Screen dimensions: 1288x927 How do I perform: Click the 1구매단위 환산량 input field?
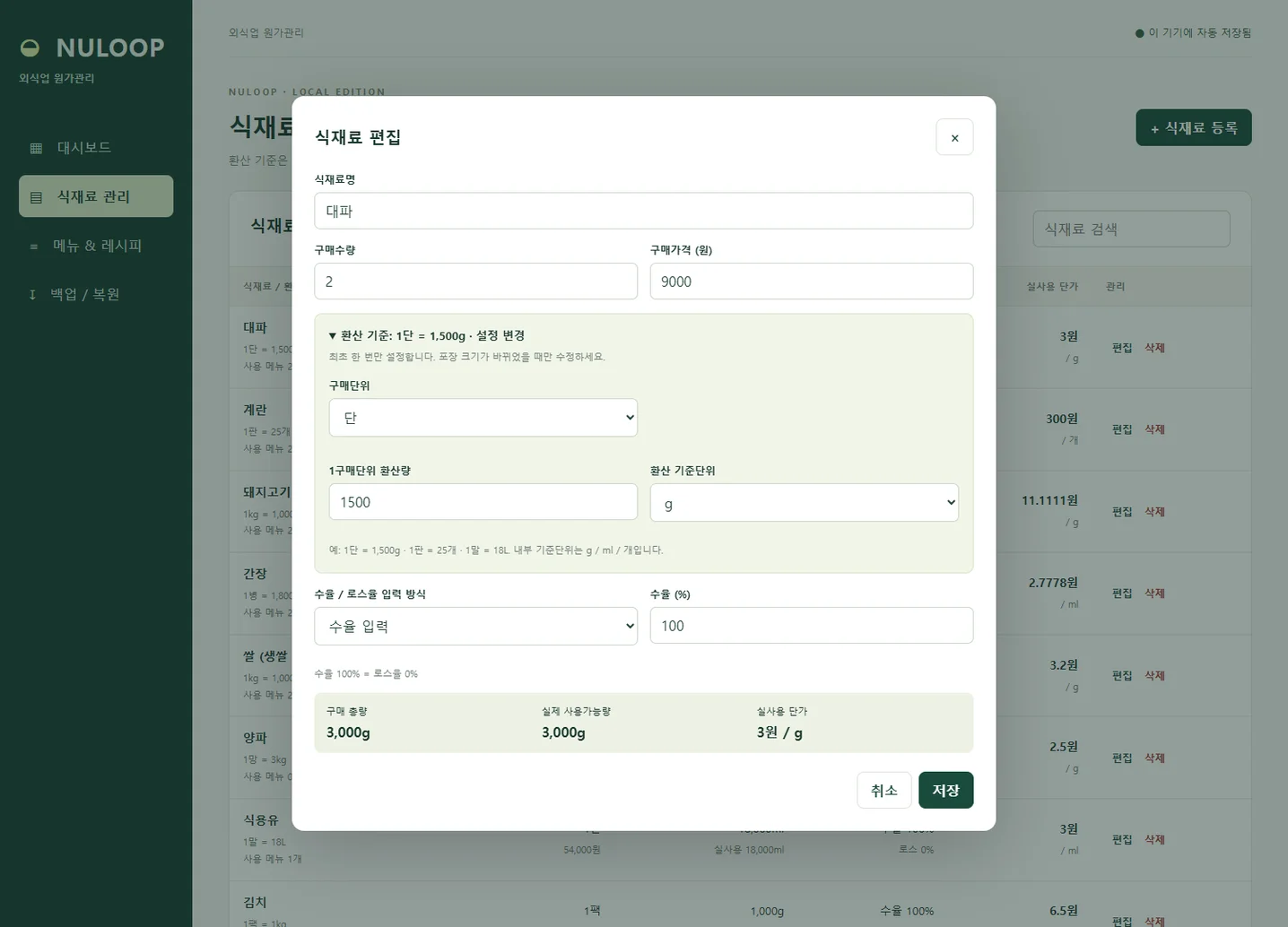click(483, 502)
